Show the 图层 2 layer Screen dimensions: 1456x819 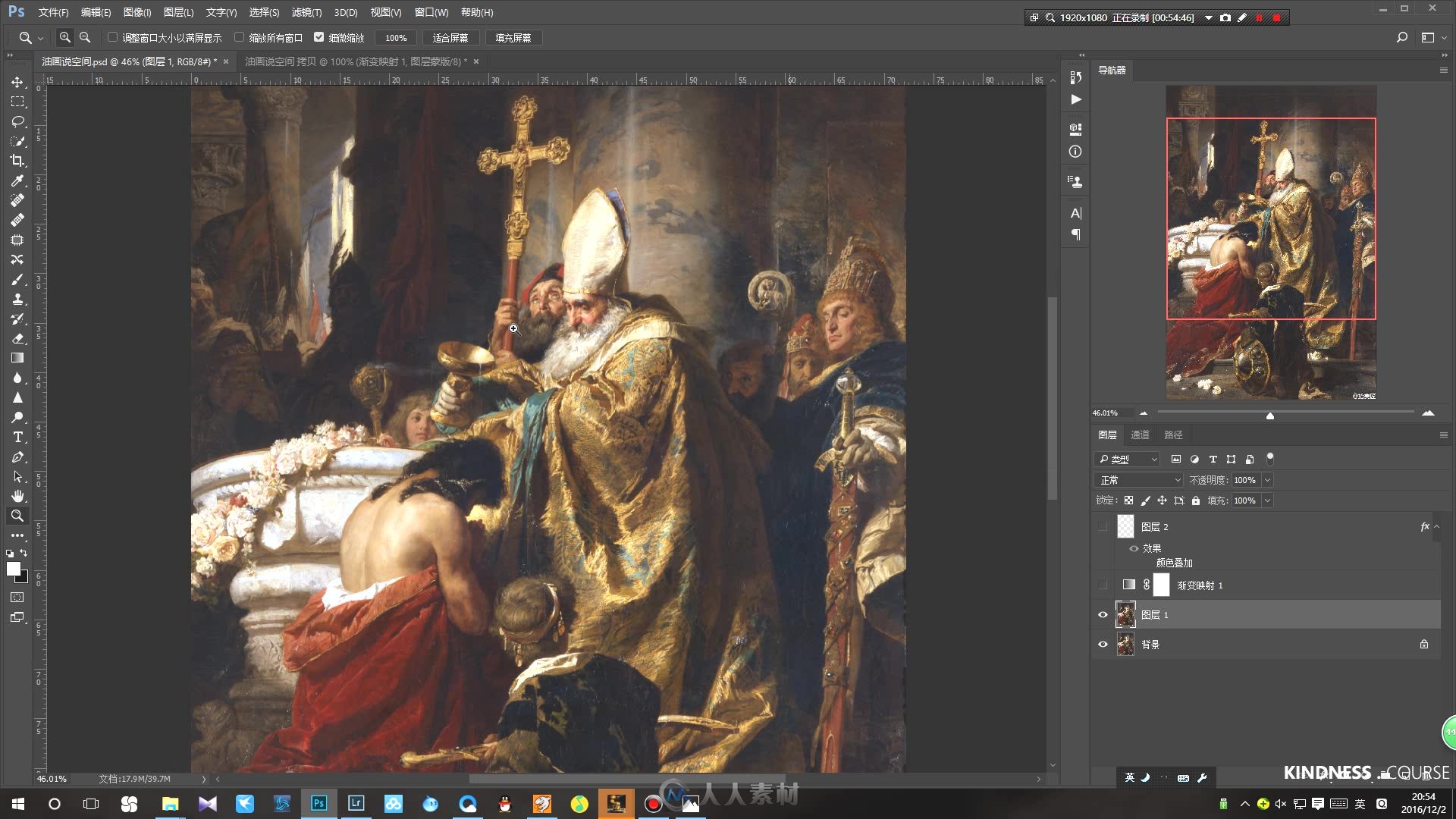click(1103, 526)
